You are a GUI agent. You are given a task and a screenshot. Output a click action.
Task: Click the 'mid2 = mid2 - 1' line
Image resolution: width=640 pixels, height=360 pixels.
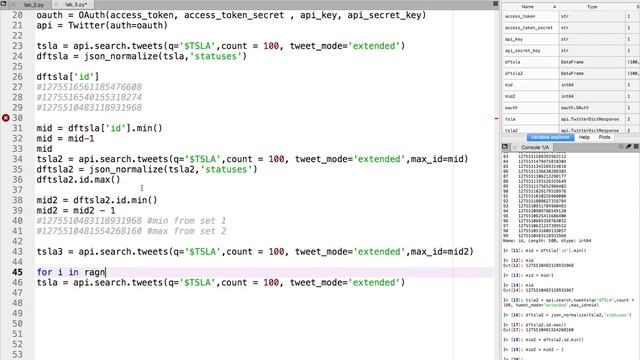pyautogui.click(x=76, y=211)
